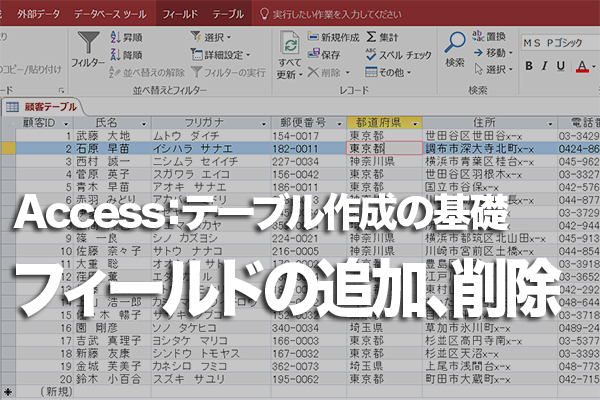The width and height of the screenshot is (600, 400).
Task: Click the すべて更新 refresh icon
Action: tap(290, 43)
